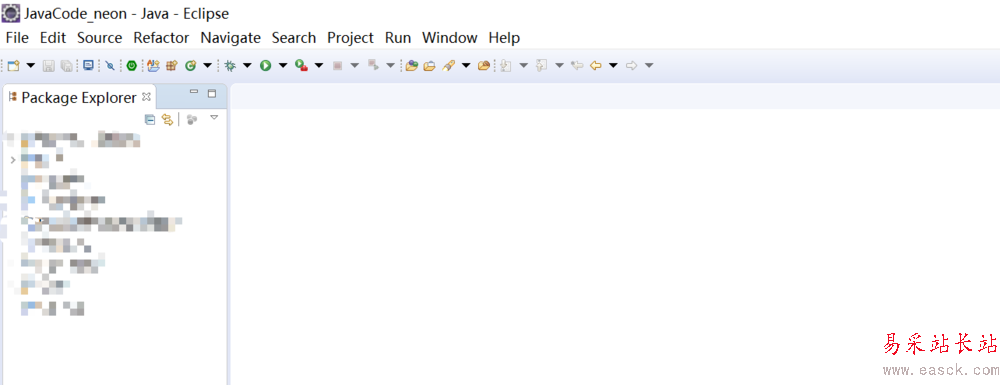Open the Help menu
1000x385 pixels.
tap(504, 38)
